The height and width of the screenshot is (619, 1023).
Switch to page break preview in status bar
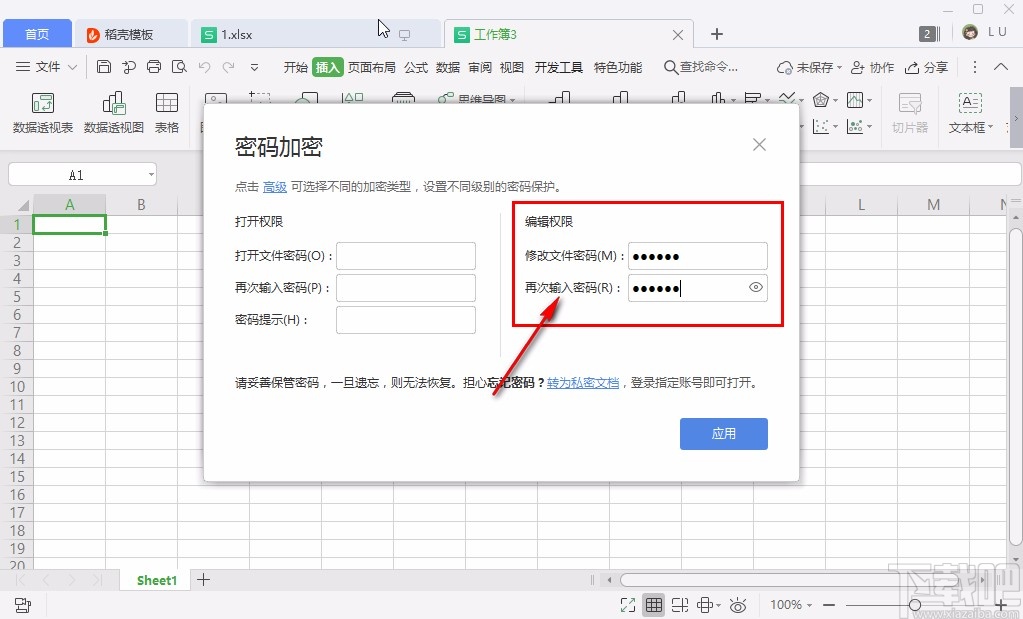tap(680, 604)
